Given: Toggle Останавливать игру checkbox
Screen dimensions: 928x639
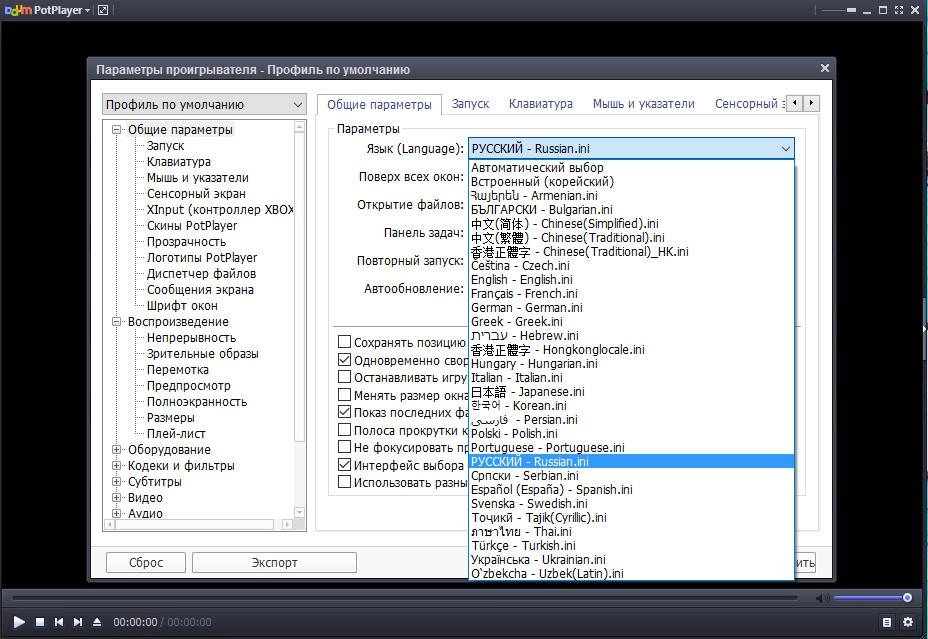Looking at the screenshot, I should click(x=344, y=376).
